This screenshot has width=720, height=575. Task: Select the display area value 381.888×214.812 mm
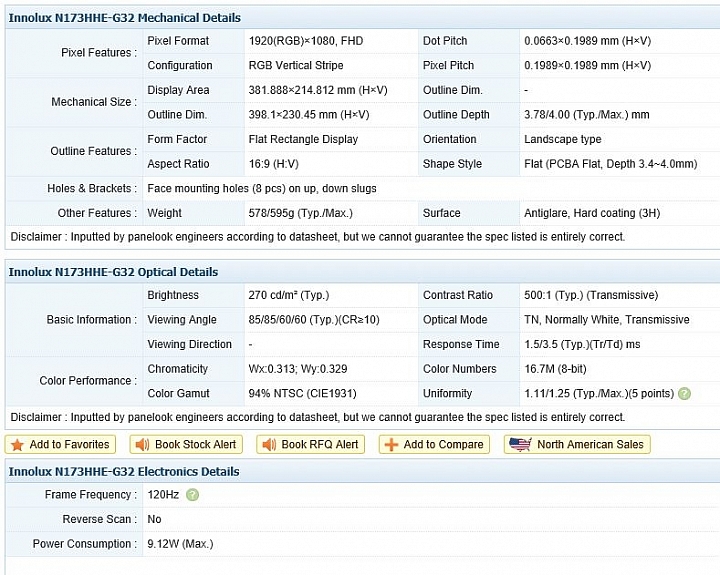[318, 90]
